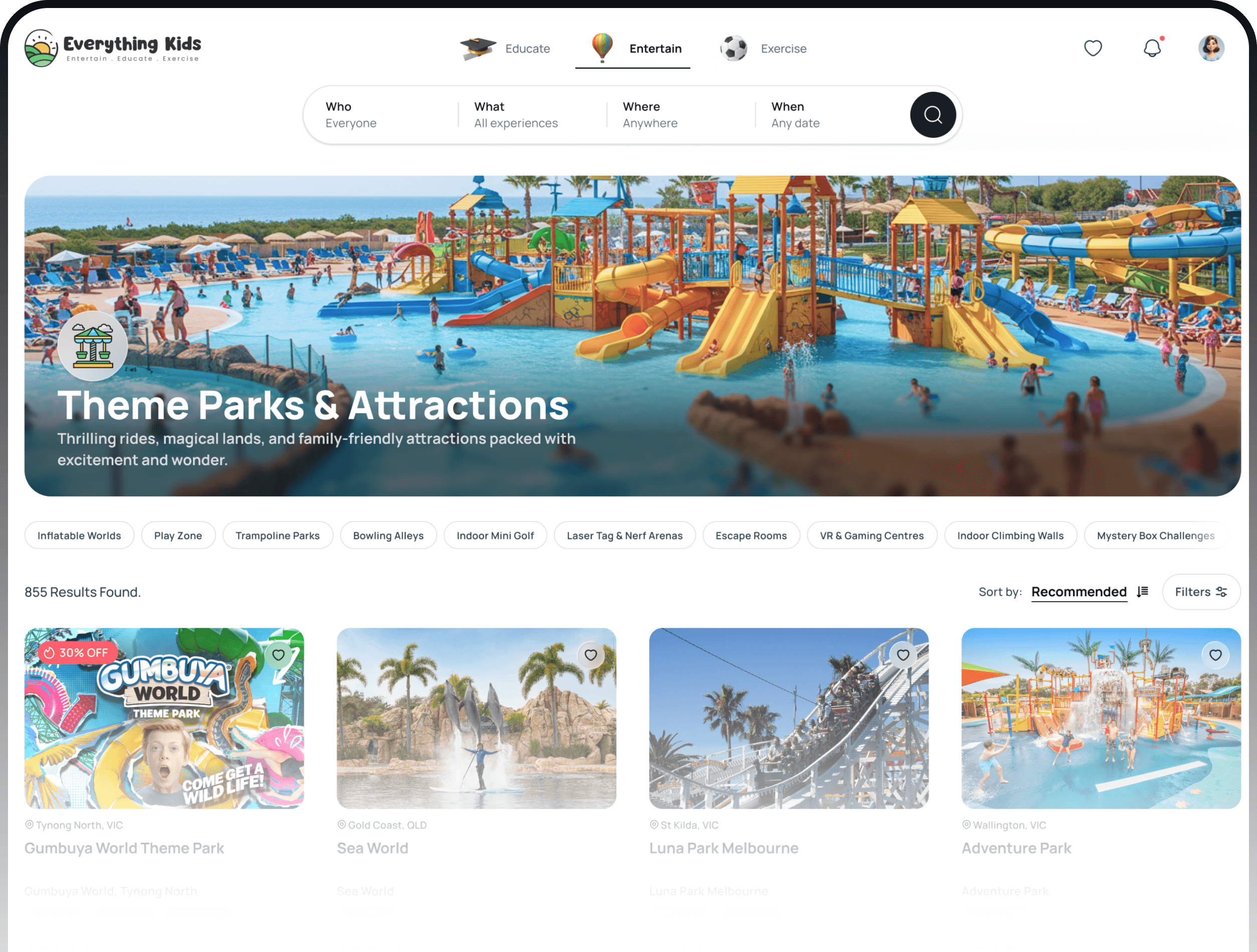The height and width of the screenshot is (952, 1257).
Task: Click the carousel icon on banner
Action: [93, 346]
